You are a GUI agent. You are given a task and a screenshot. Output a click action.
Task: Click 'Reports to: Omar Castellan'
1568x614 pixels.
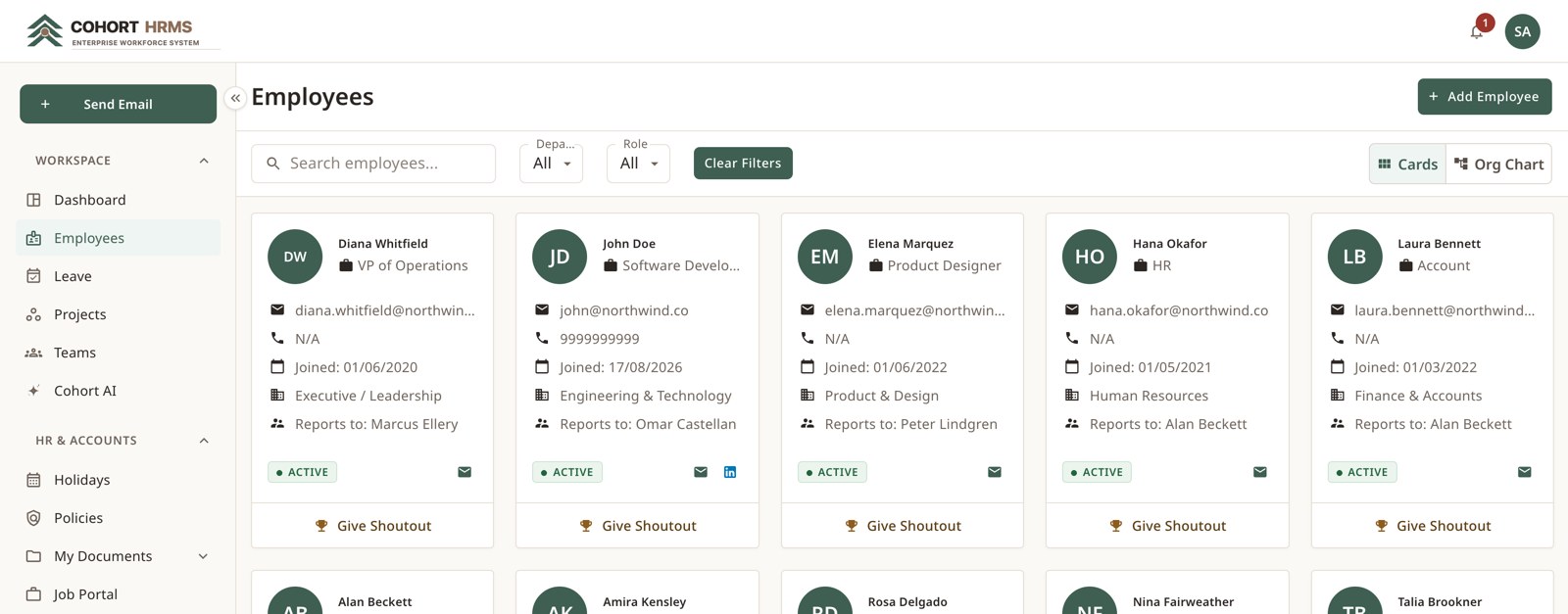pos(648,424)
